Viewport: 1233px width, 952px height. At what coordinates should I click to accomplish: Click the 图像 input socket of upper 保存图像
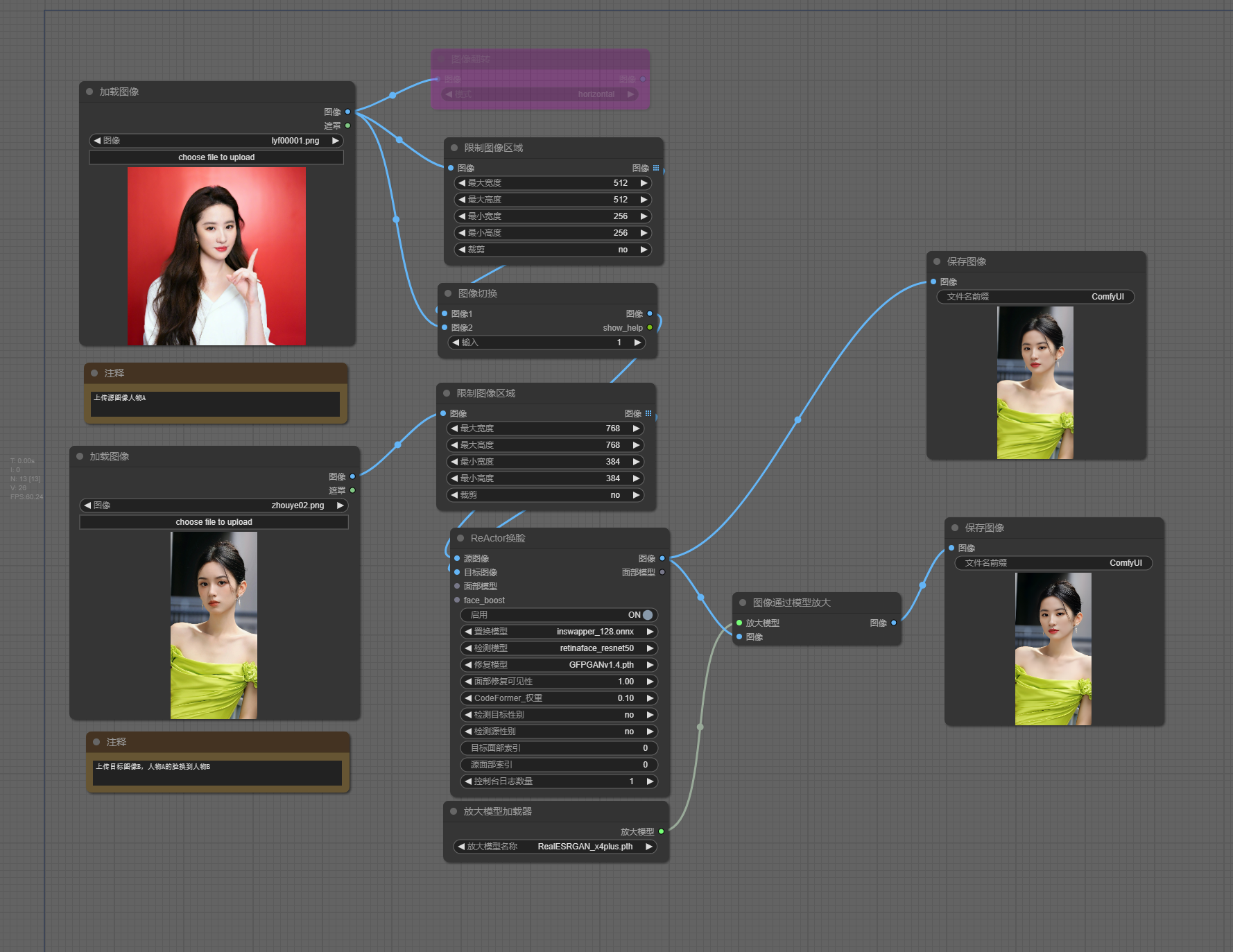933,282
